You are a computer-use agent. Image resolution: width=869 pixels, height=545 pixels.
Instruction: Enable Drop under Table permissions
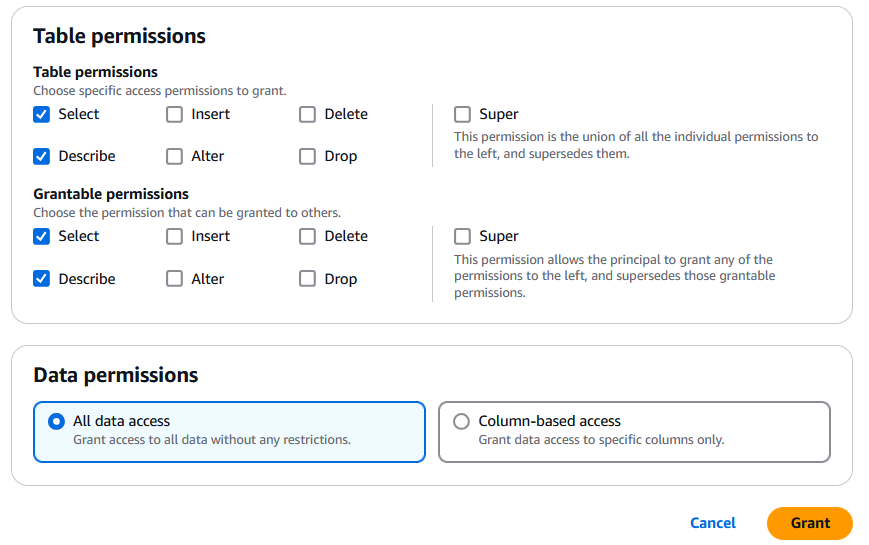(x=308, y=156)
